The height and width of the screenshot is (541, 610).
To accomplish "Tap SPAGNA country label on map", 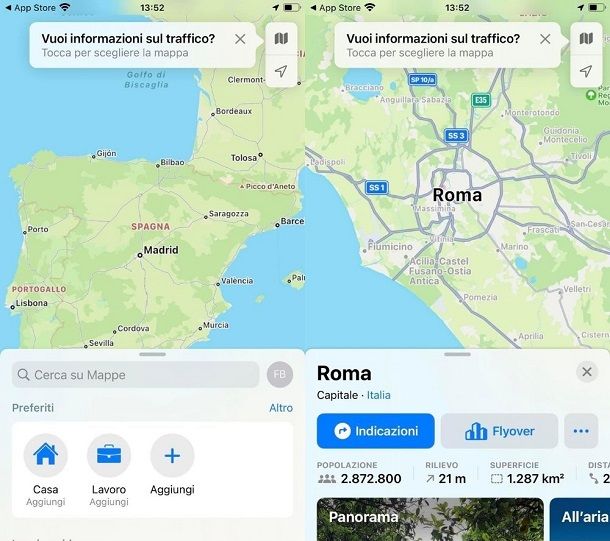I will tap(151, 227).
